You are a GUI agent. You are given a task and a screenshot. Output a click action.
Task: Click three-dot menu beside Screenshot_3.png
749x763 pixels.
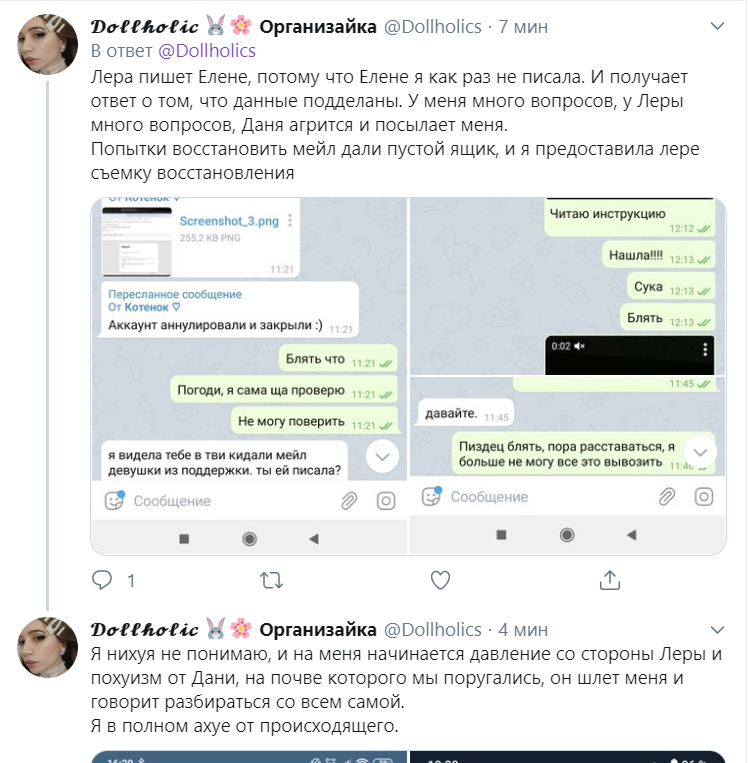(290, 220)
